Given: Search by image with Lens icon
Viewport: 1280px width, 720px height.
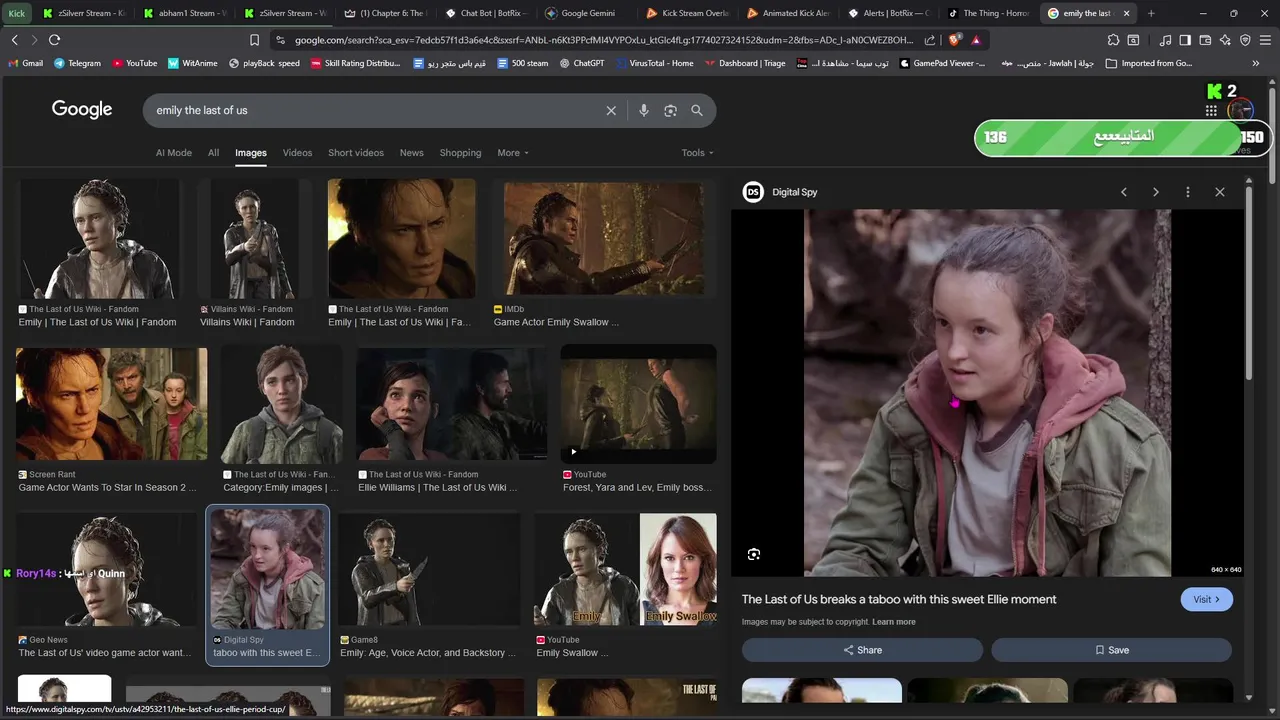Looking at the screenshot, I should 670,110.
